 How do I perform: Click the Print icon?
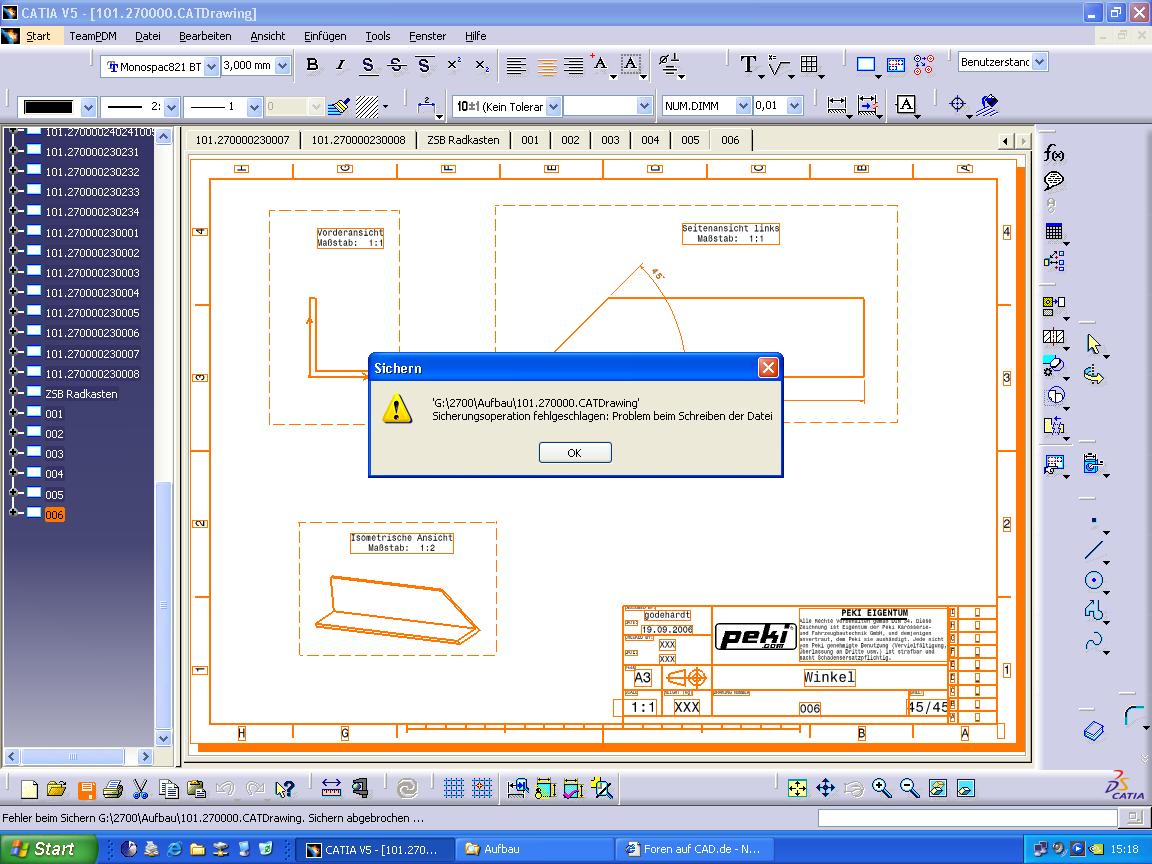(112, 789)
